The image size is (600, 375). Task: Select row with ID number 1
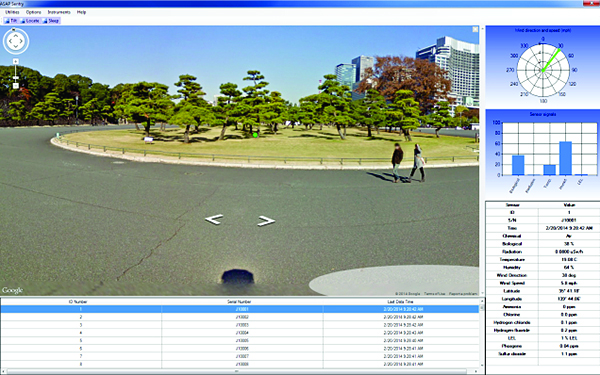(240, 309)
